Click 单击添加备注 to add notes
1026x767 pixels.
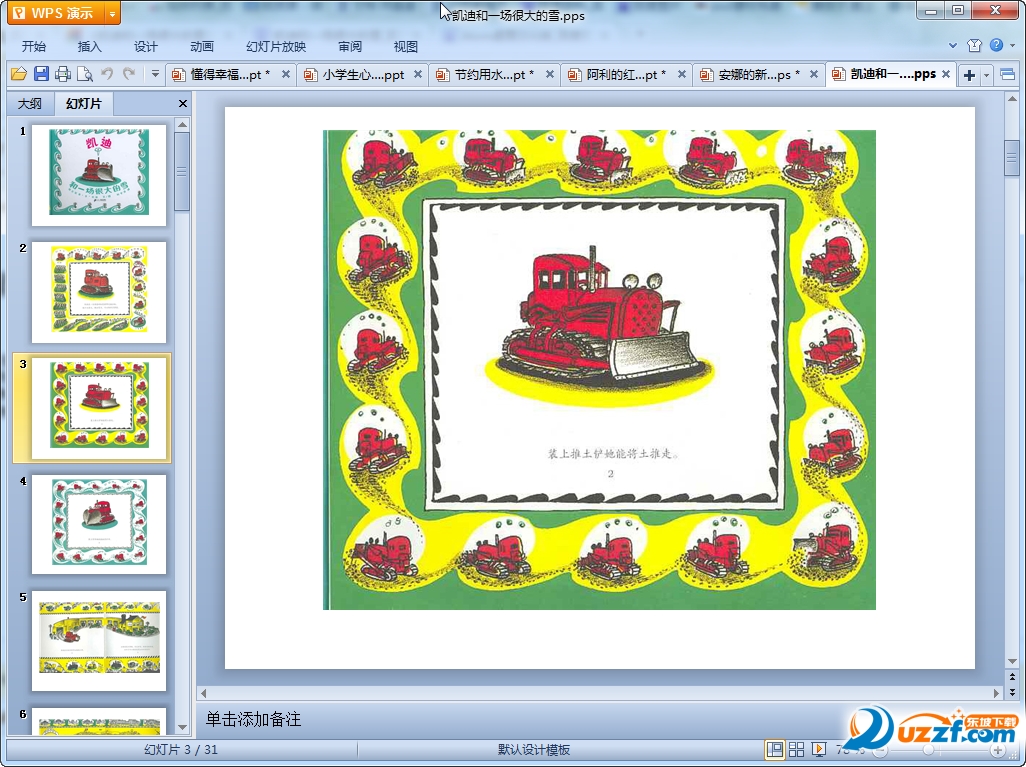[253, 719]
